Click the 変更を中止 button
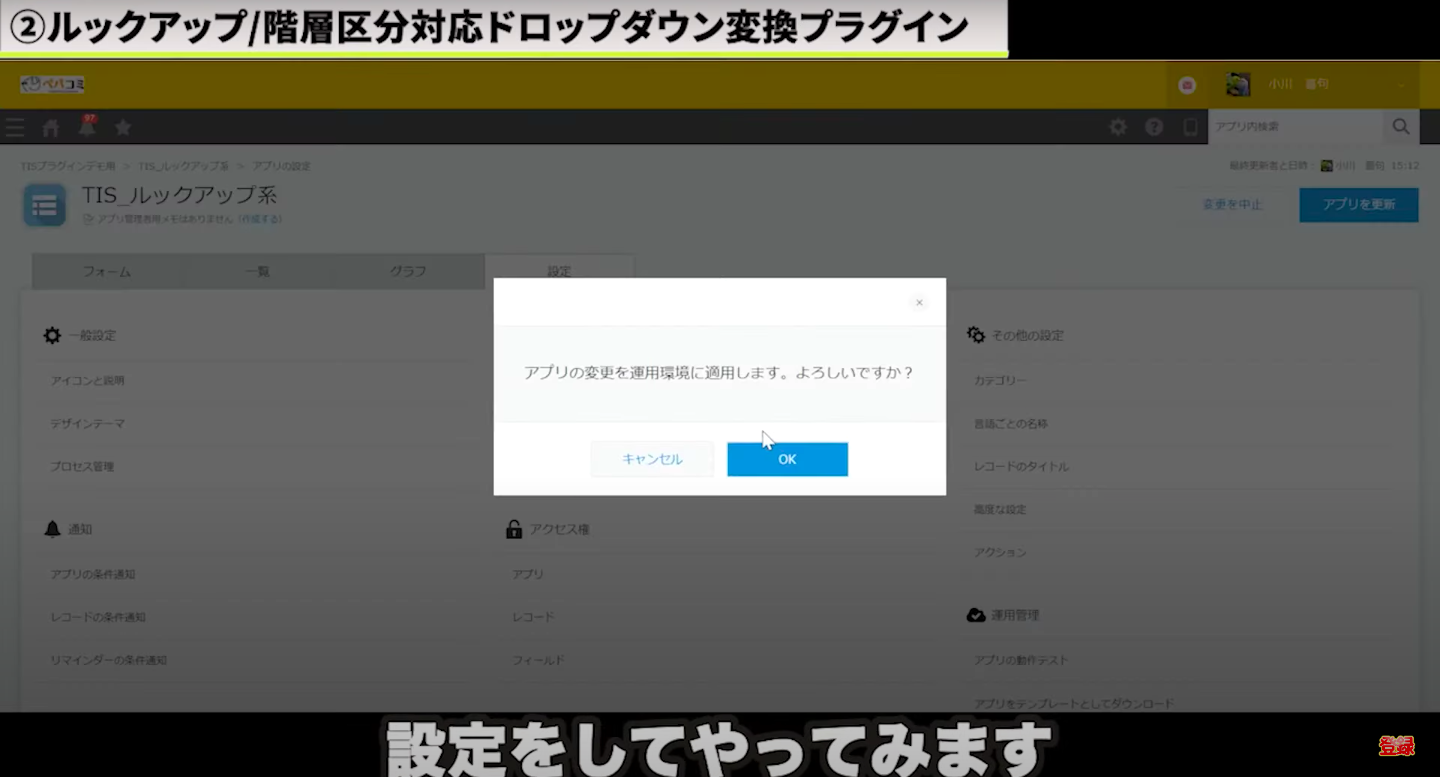The height and width of the screenshot is (777, 1440). pyautogui.click(x=1232, y=204)
